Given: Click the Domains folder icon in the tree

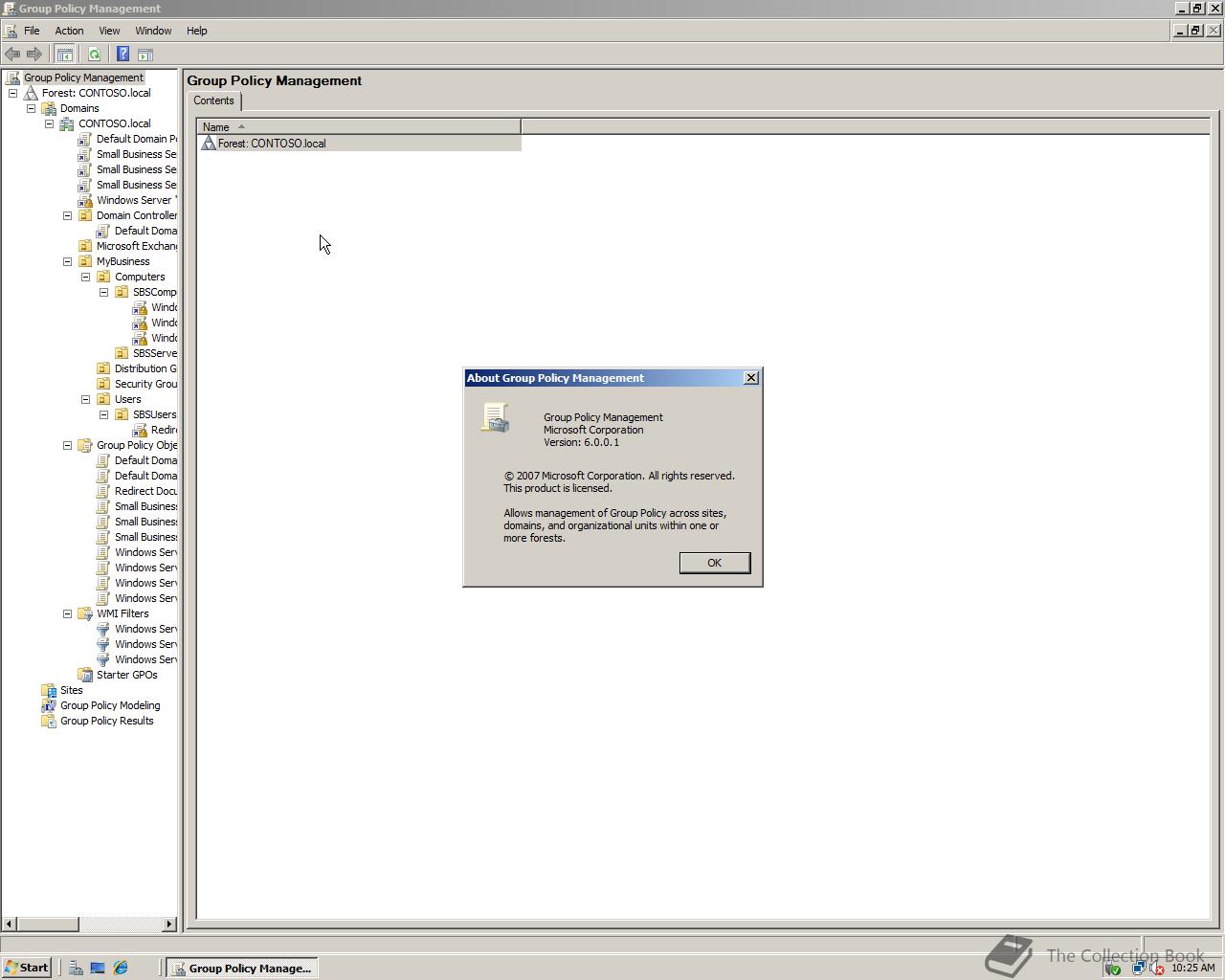Looking at the screenshot, I should [x=49, y=108].
